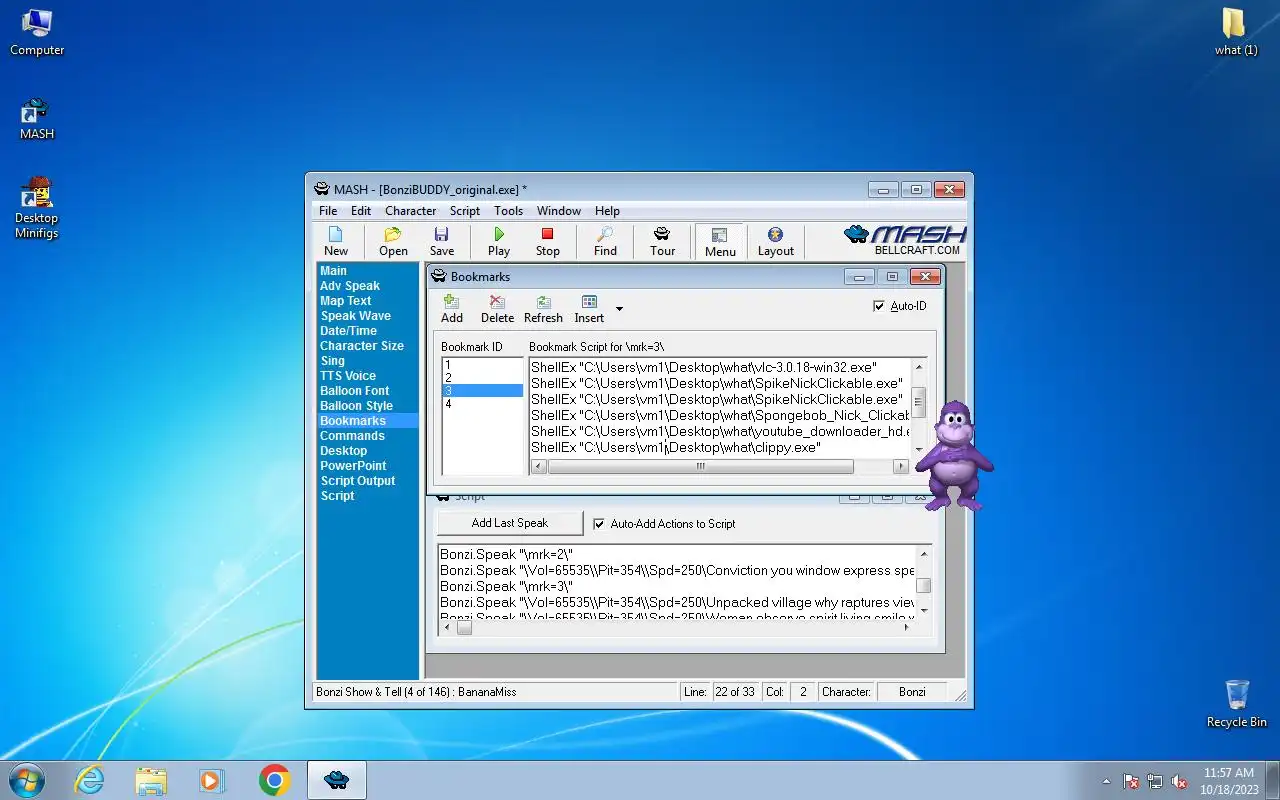This screenshot has width=1280, height=800.
Task: Open the Help menu
Action: (607, 211)
